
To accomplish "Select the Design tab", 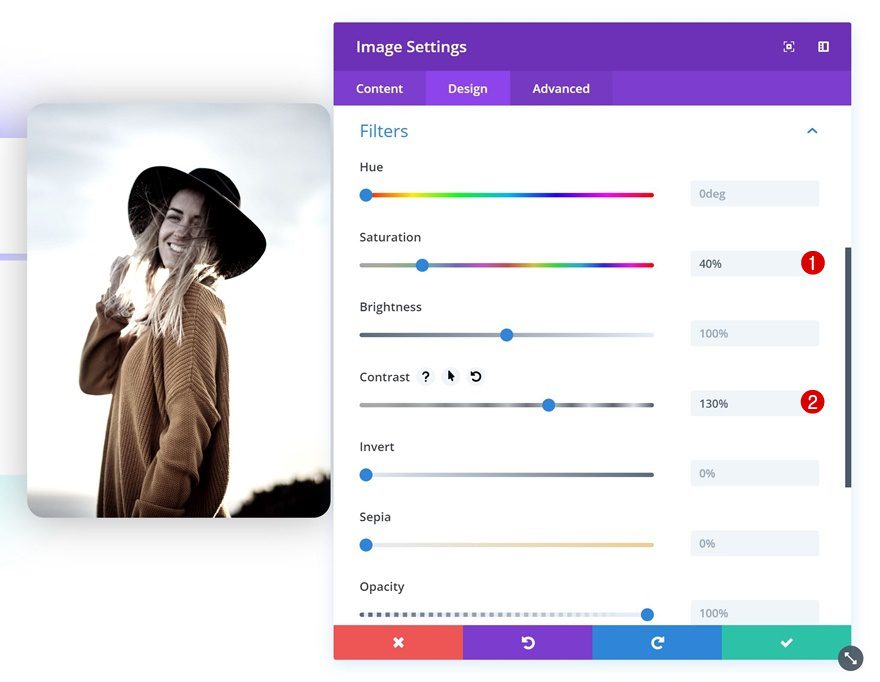I will pyautogui.click(x=467, y=88).
